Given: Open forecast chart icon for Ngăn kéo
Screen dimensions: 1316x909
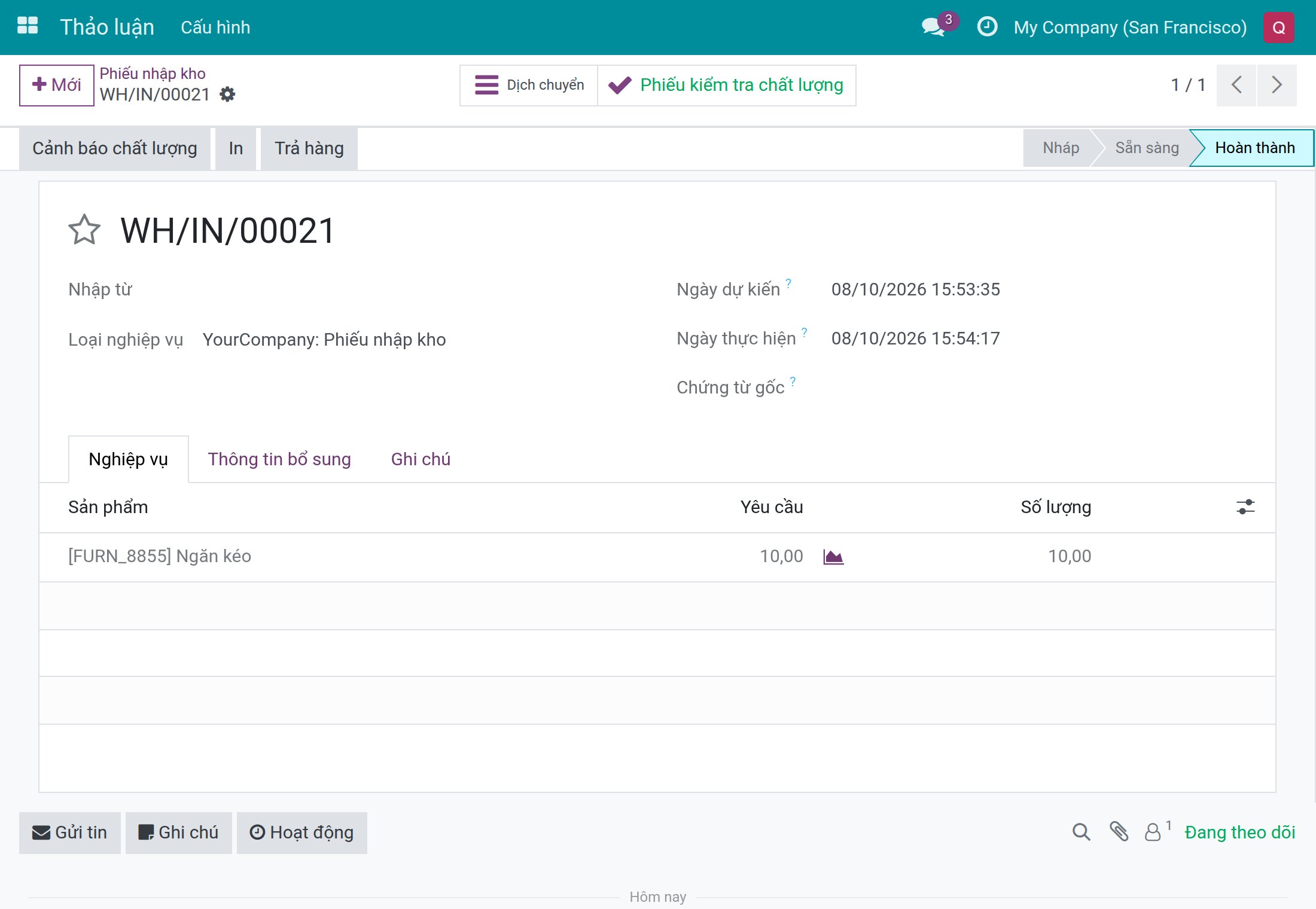Looking at the screenshot, I should 833,557.
